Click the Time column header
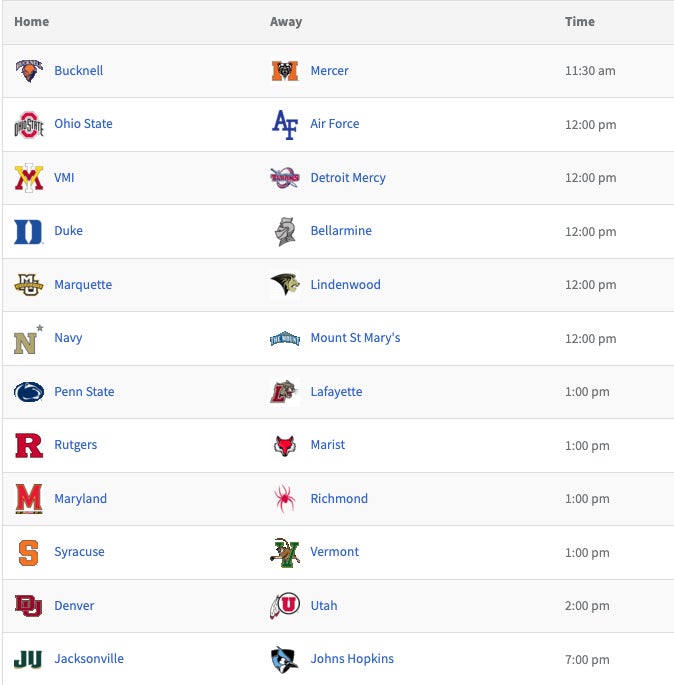The width and height of the screenshot is (674, 685). [579, 22]
